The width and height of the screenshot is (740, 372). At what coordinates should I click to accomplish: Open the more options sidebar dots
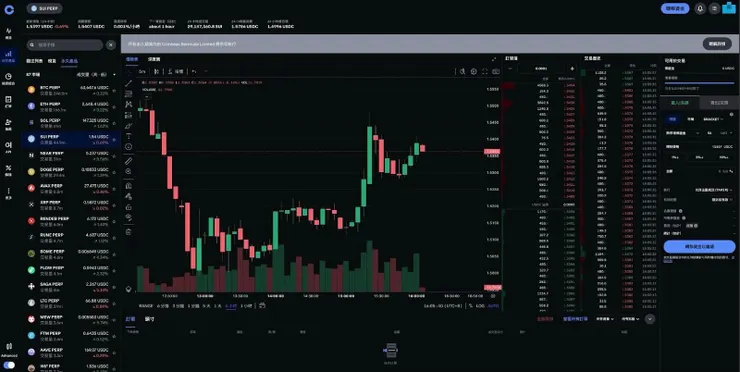[x=8, y=193]
